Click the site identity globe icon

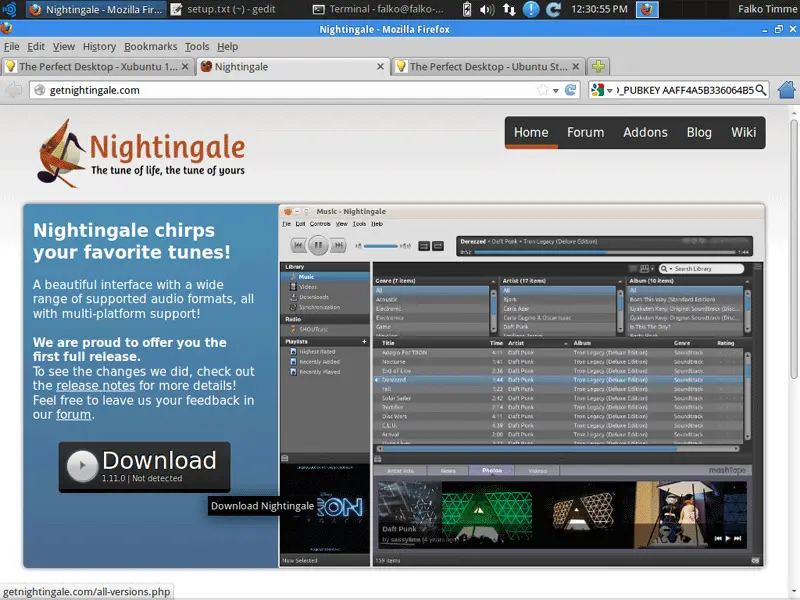click(x=39, y=90)
